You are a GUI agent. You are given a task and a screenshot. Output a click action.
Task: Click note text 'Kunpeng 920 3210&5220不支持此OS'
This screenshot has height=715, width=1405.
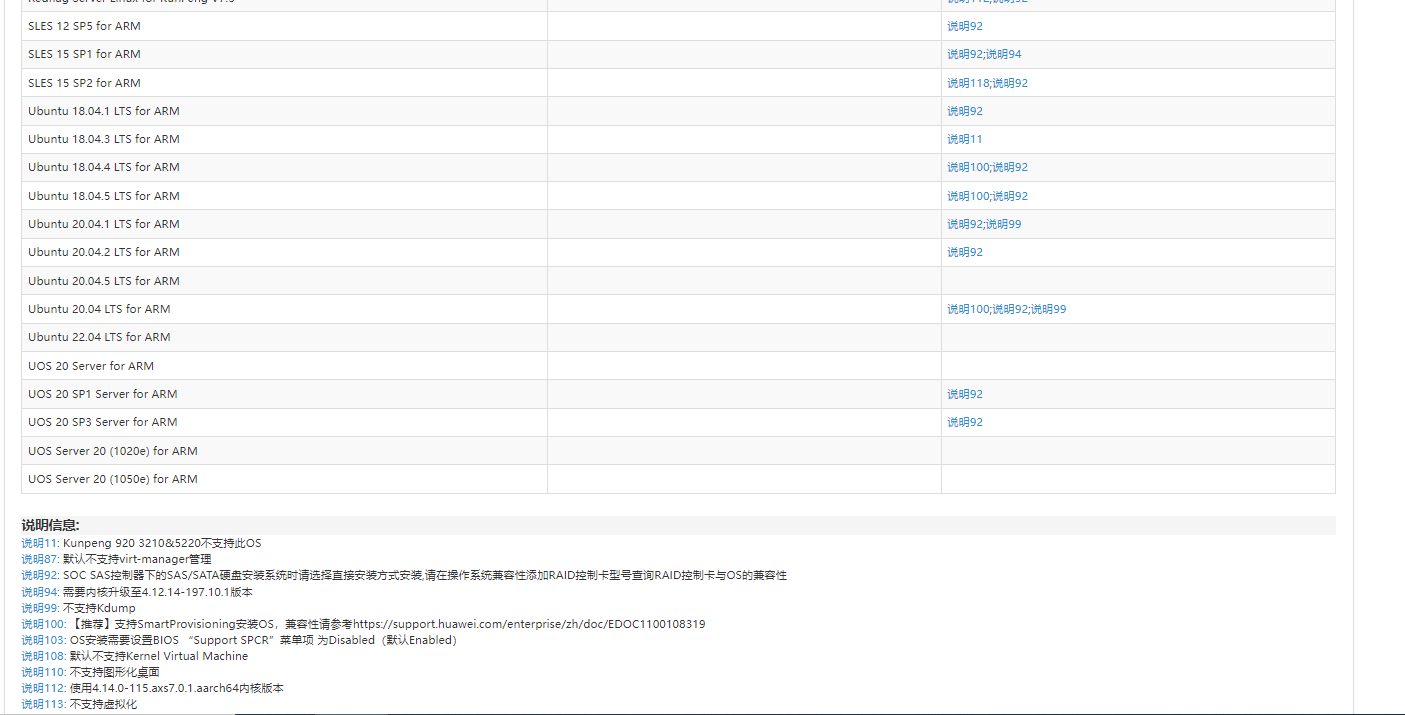[x=162, y=543]
